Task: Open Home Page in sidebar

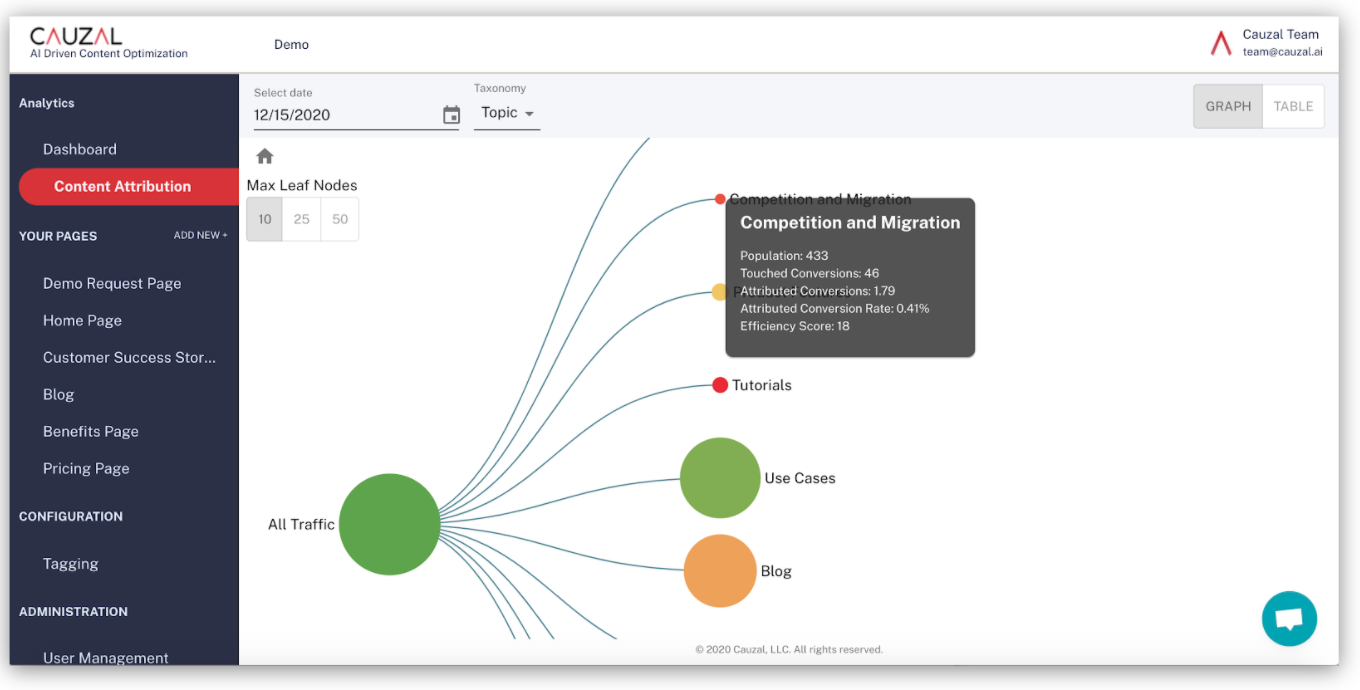Action: point(82,320)
